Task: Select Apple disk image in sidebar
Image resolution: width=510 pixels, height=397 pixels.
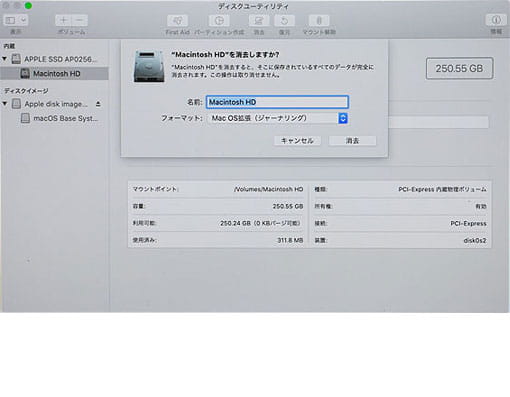Action: click(x=50, y=104)
